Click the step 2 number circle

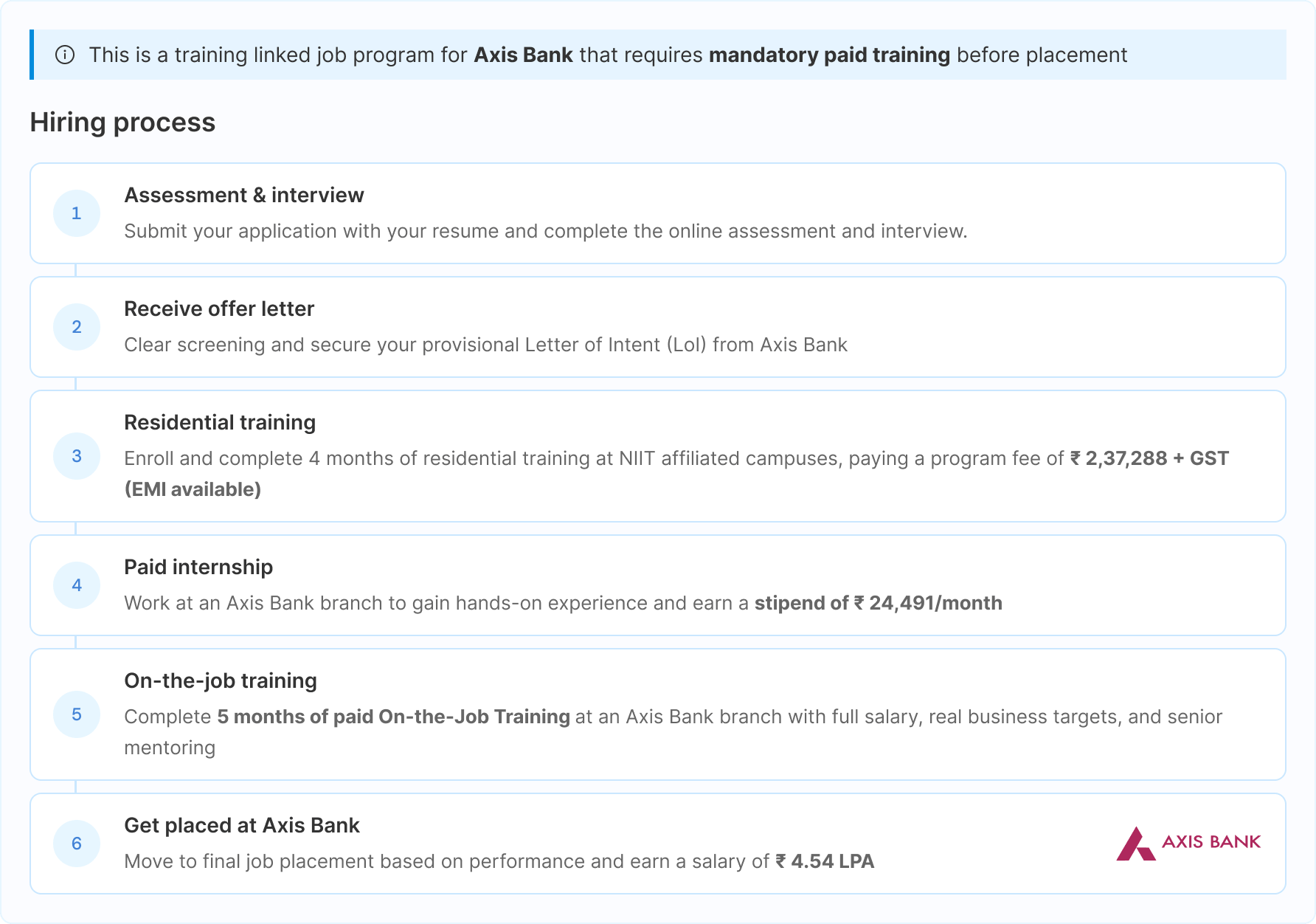(x=77, y=327)
